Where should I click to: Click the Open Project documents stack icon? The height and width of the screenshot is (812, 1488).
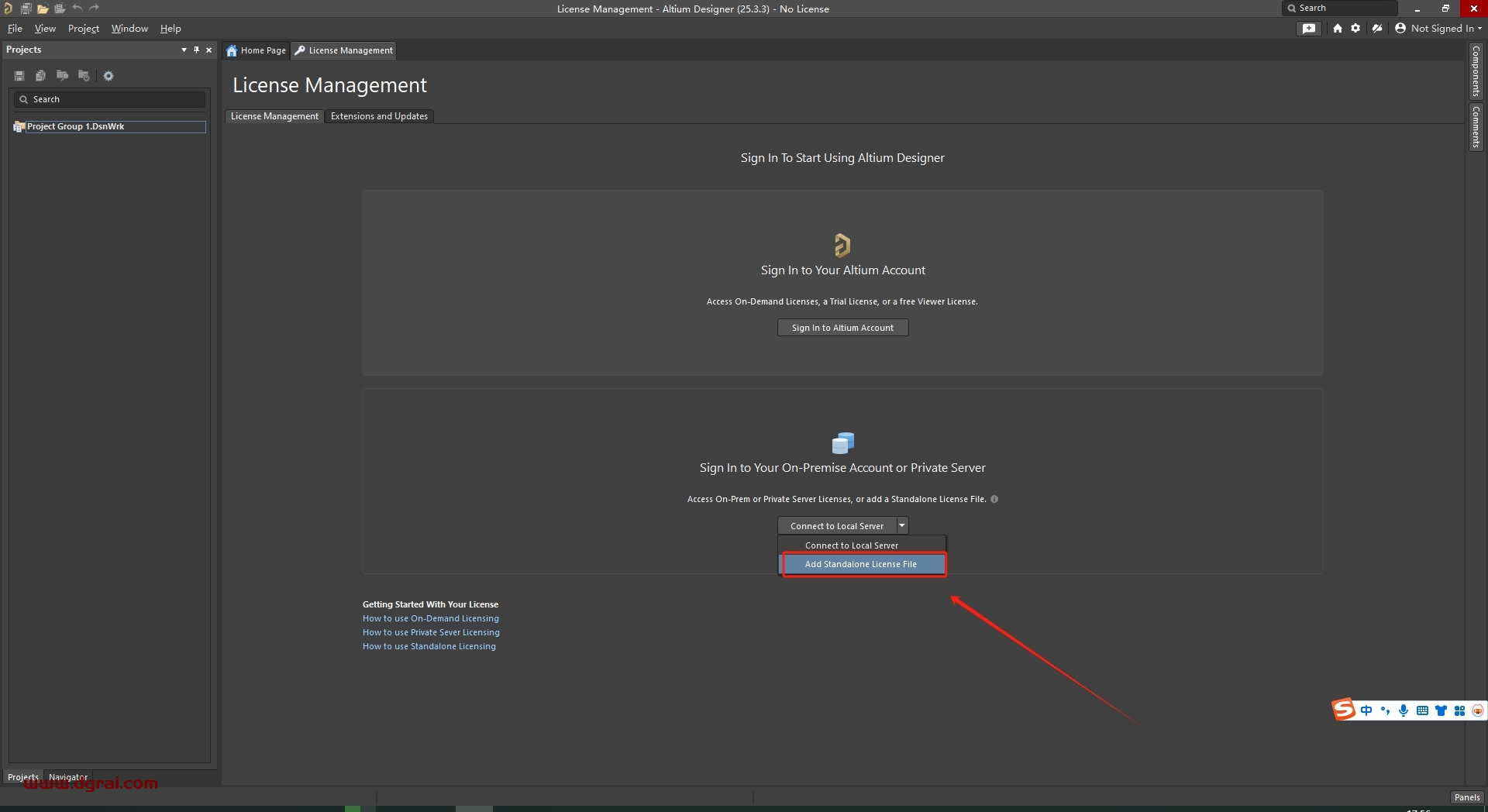[60, 9]
